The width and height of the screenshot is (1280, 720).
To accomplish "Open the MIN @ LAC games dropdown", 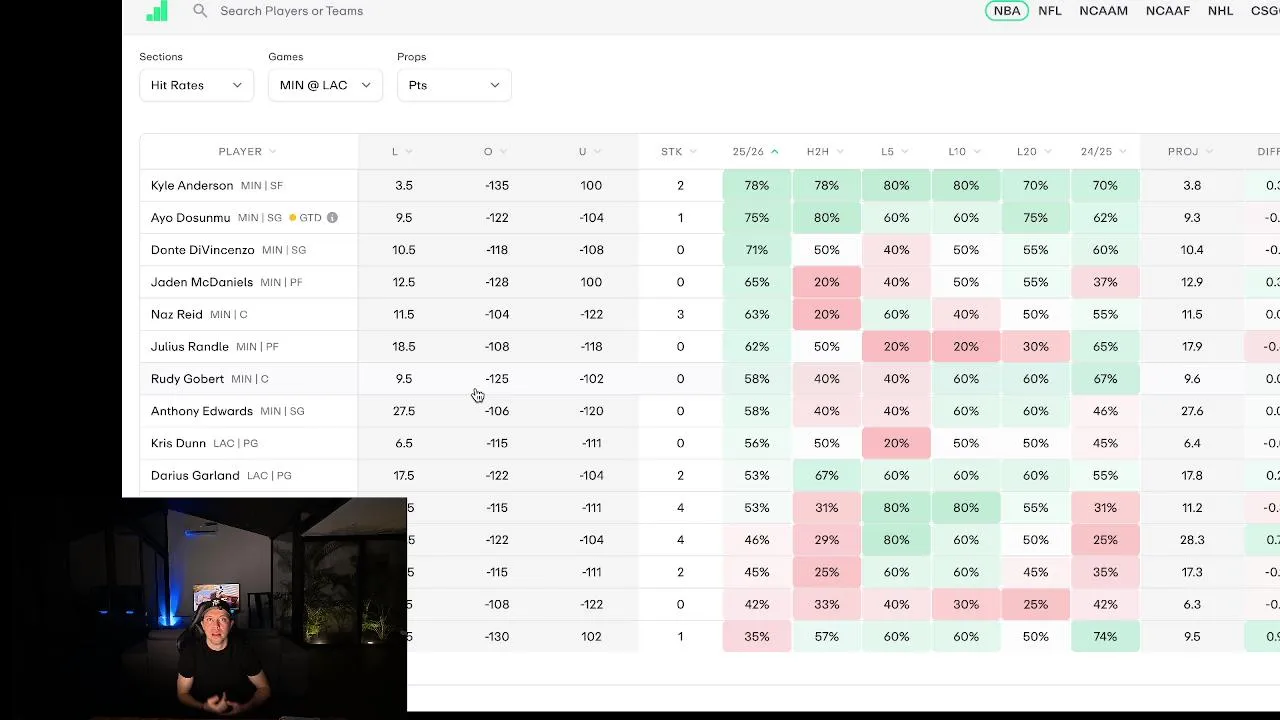I will (325, 85).
